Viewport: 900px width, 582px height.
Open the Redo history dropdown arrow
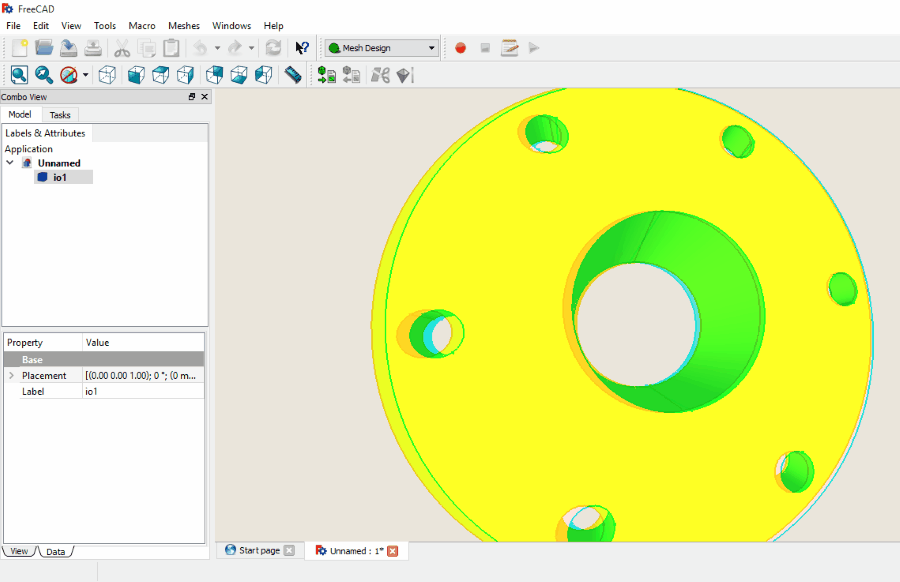(x=251, y=48)
